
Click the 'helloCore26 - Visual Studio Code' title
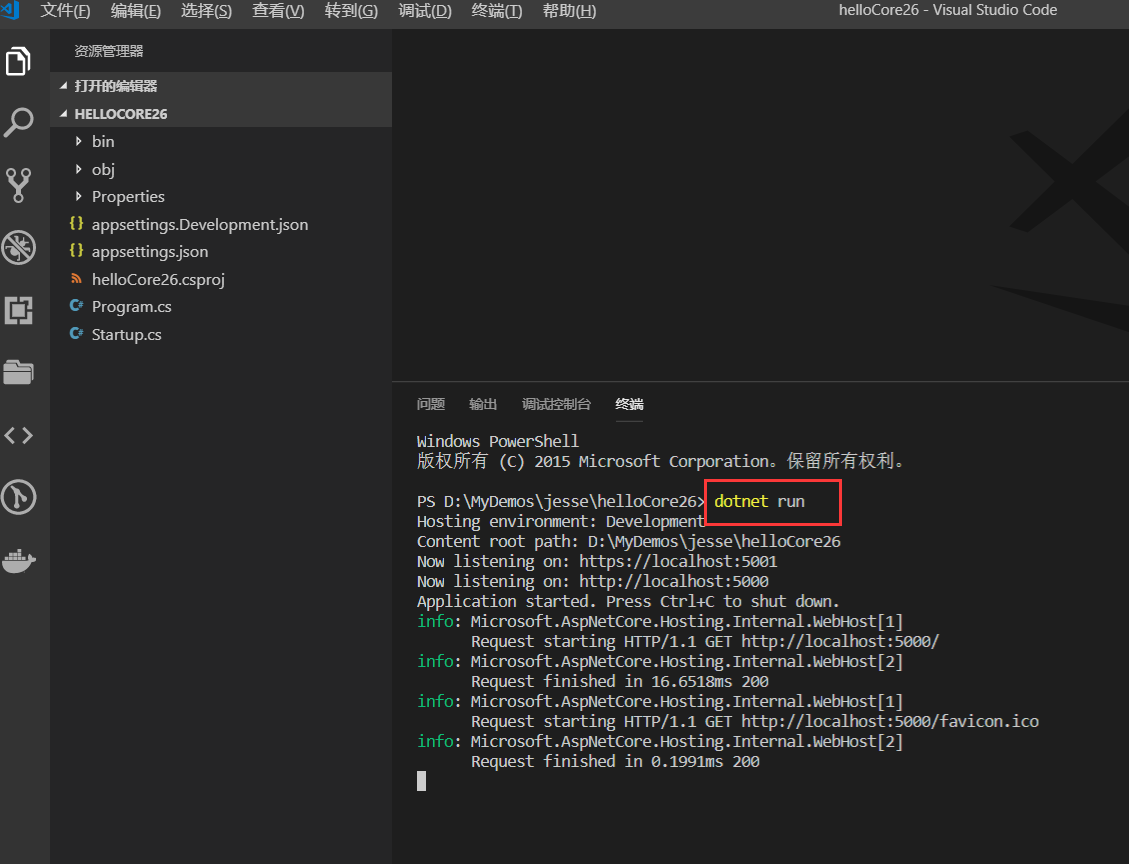(x=948, y=10)
